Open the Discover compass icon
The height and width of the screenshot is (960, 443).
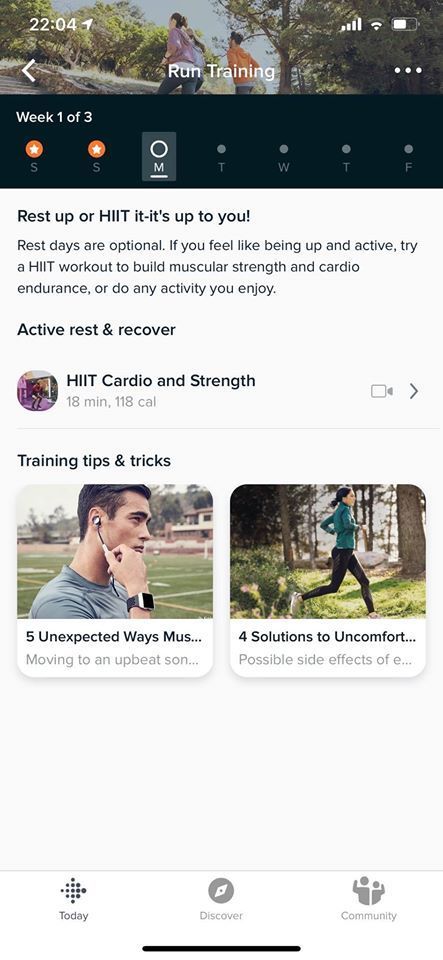click(x=221, y=890)
